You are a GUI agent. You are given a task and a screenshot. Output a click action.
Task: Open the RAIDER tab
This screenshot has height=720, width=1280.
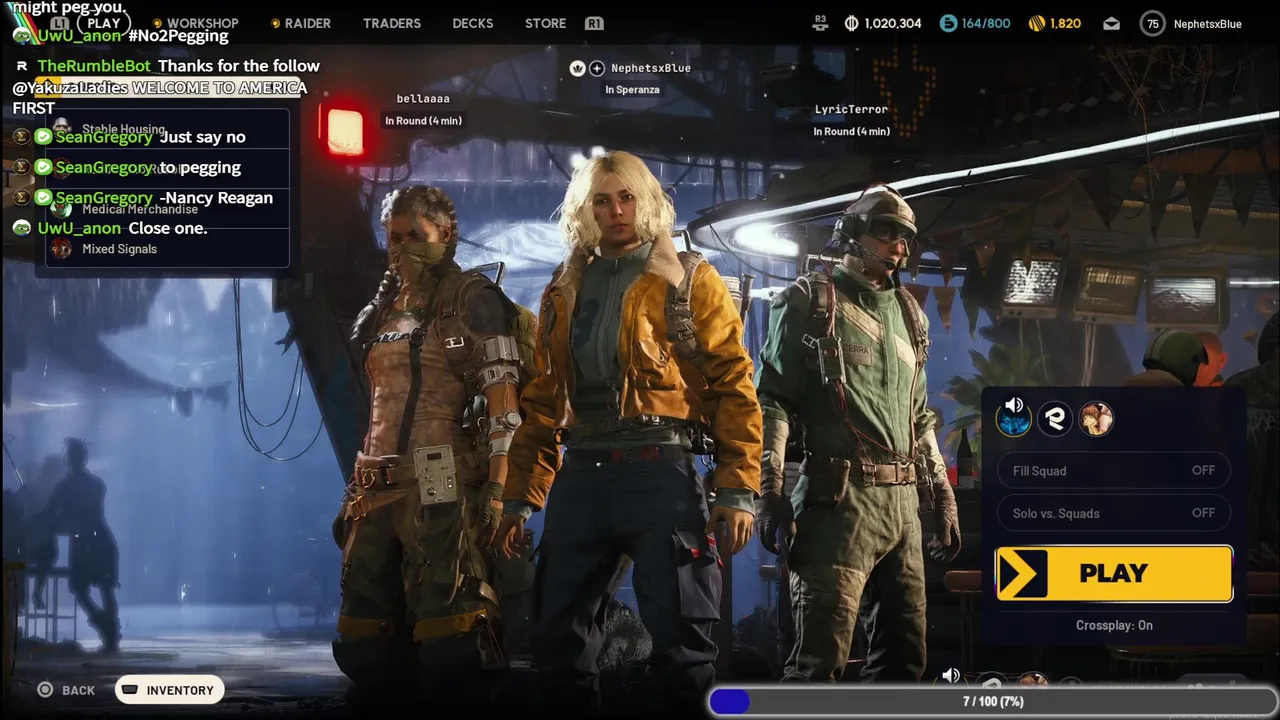click(307, 23)
